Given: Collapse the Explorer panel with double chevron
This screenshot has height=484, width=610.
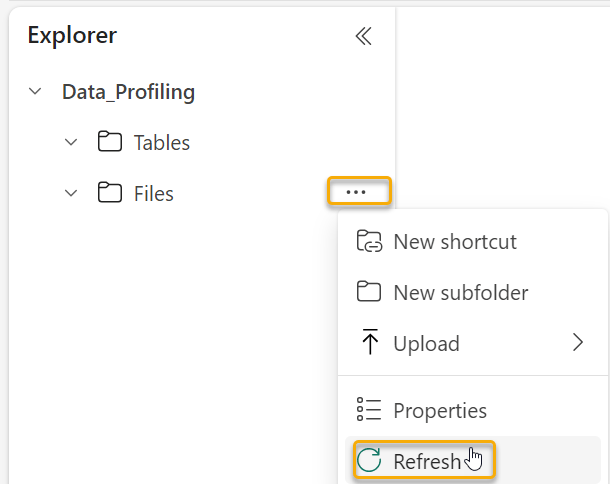Looking at the screenshot, I should pos(363,37).
